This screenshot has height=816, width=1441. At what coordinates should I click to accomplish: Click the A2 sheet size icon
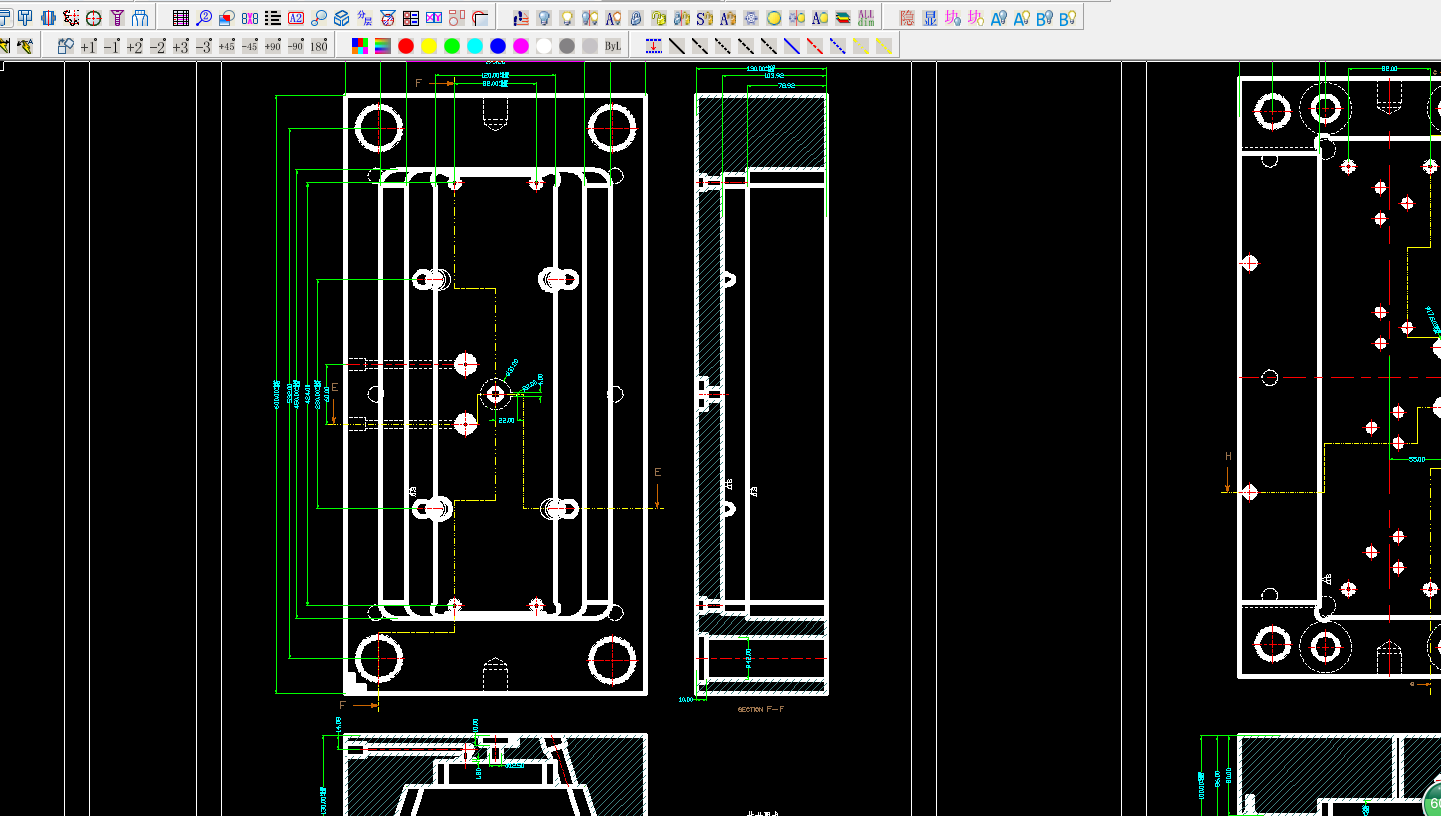click(296, 18)
